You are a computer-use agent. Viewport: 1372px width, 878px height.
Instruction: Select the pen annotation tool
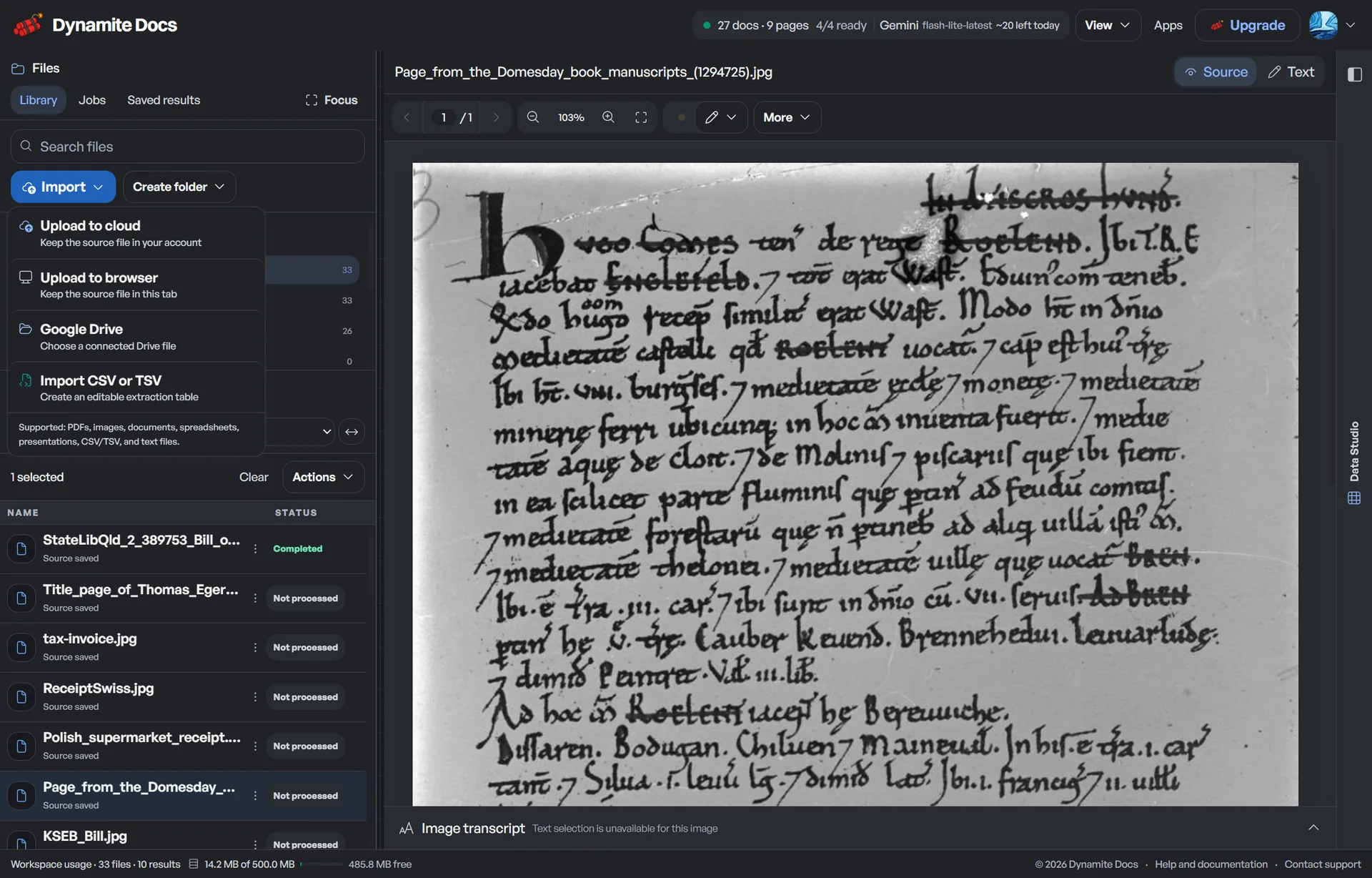pos(711,117)
